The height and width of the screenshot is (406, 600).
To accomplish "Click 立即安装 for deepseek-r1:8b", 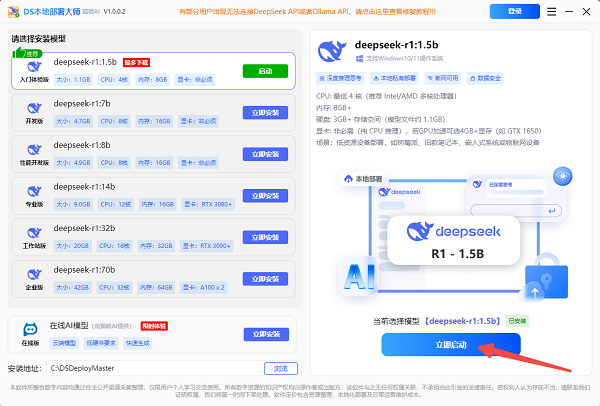I will click(x=265, y=154).
